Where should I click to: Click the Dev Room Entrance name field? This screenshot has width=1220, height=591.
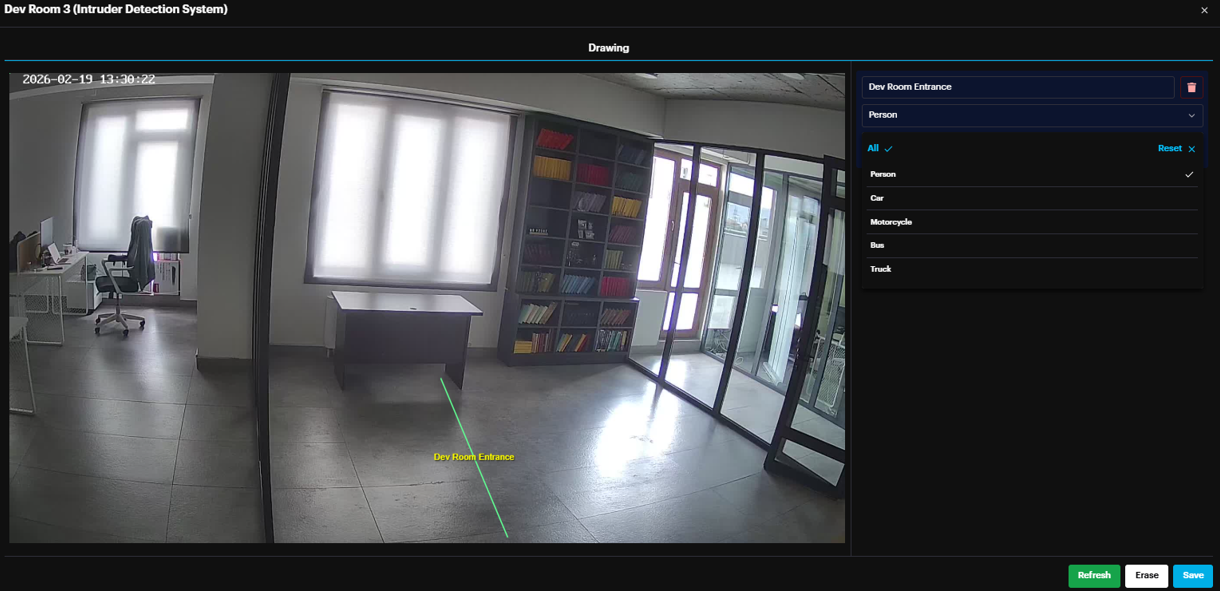1017,88
